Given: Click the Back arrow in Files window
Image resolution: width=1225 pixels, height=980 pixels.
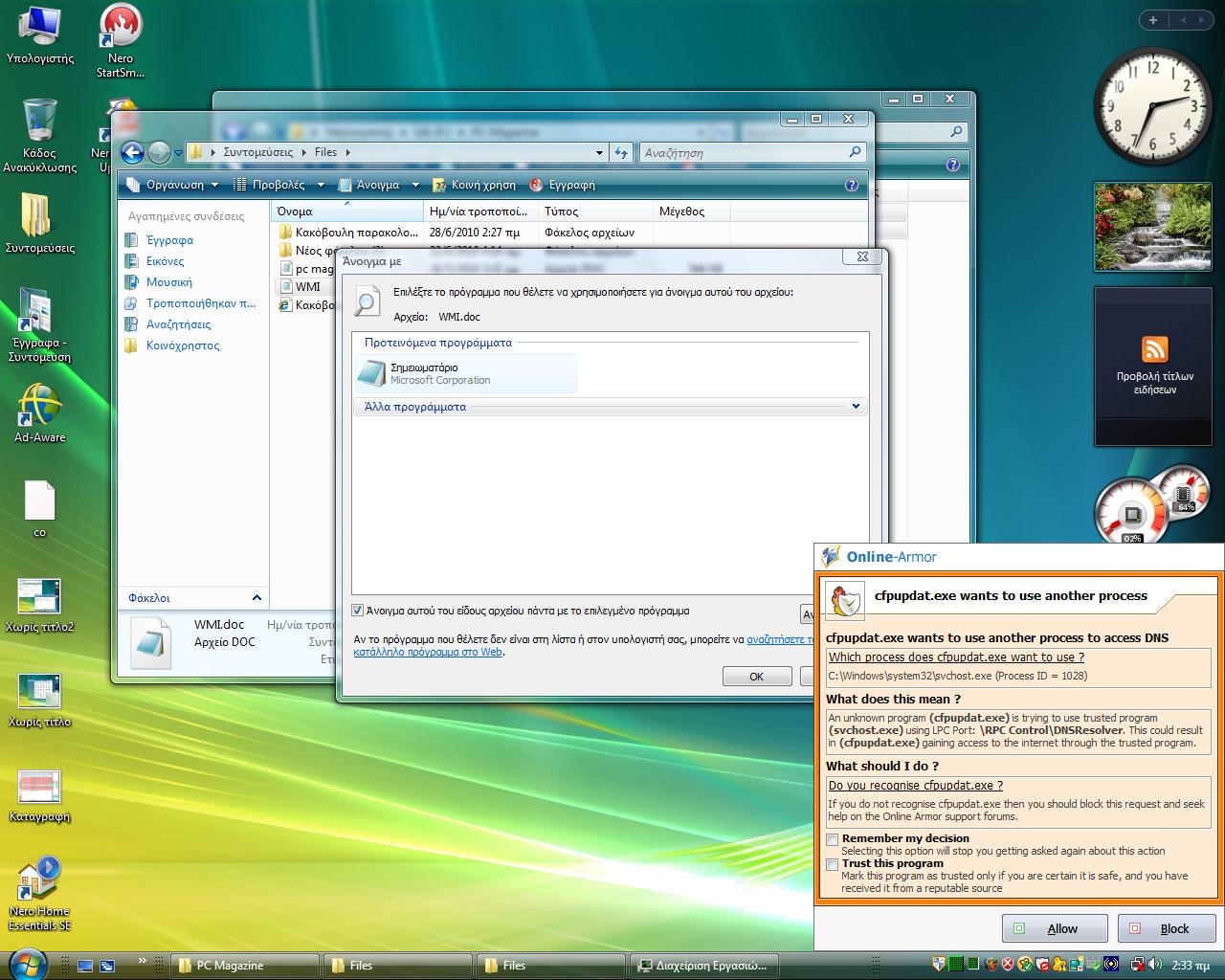Looking at the screenshot, I should pos(132,152).
